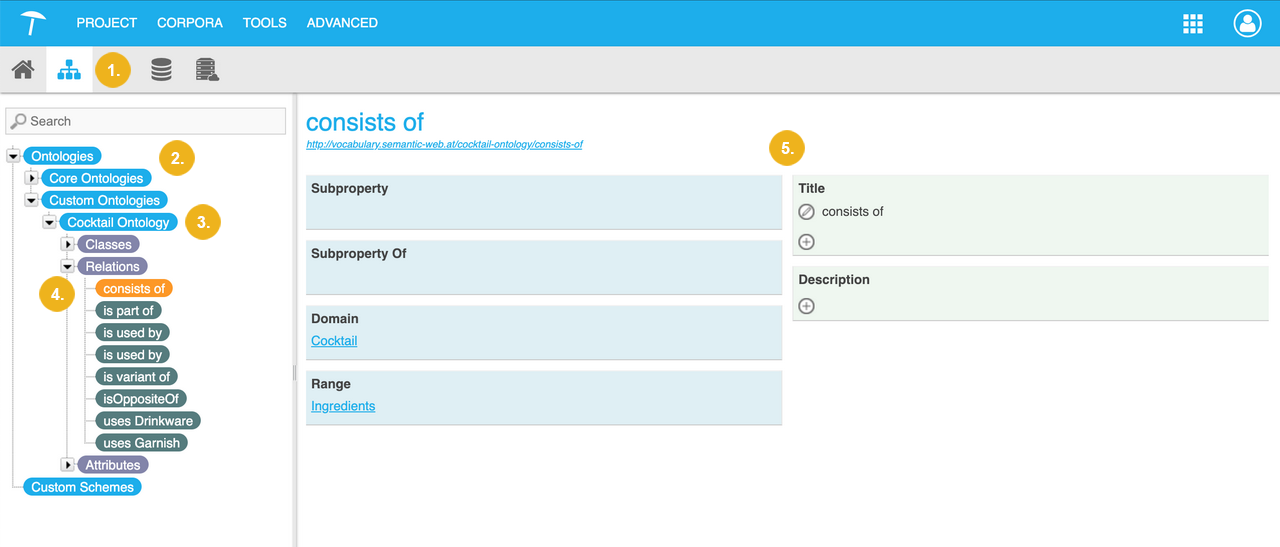
Task: Open the user profile icon
Action: pyautogui.click(x=1247, y=24)
